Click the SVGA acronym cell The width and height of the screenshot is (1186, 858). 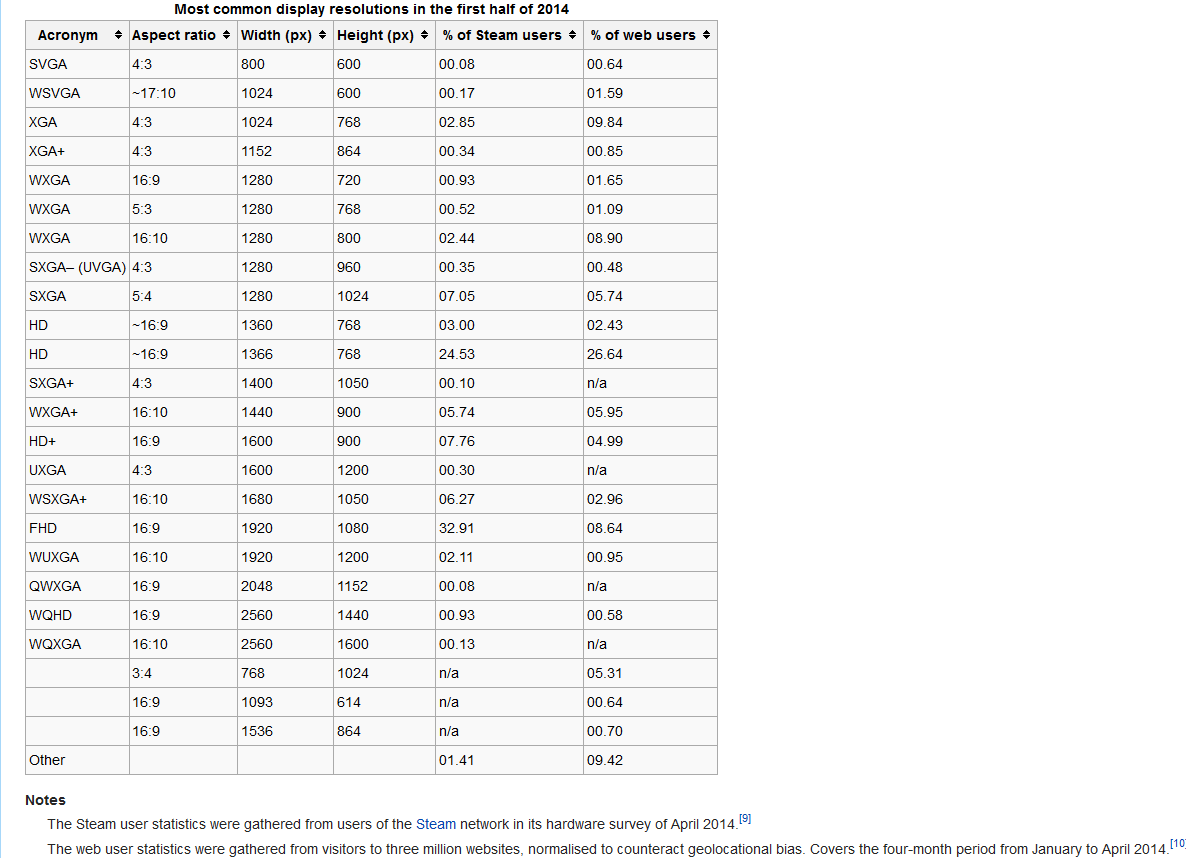pos(77,64)
